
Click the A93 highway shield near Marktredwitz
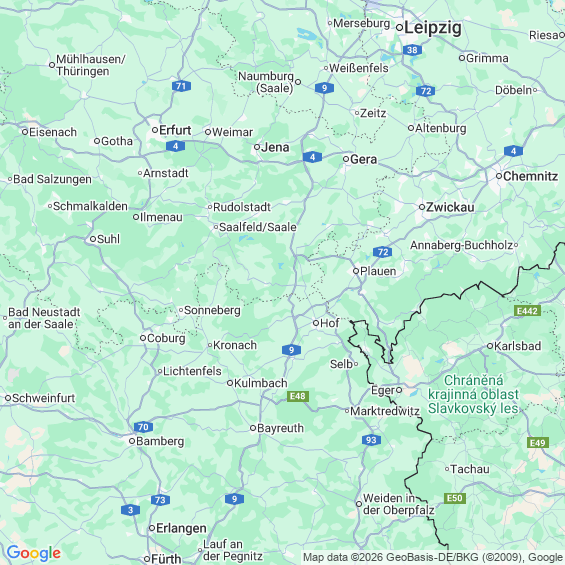pyautogui.click(x=371, y=440)
